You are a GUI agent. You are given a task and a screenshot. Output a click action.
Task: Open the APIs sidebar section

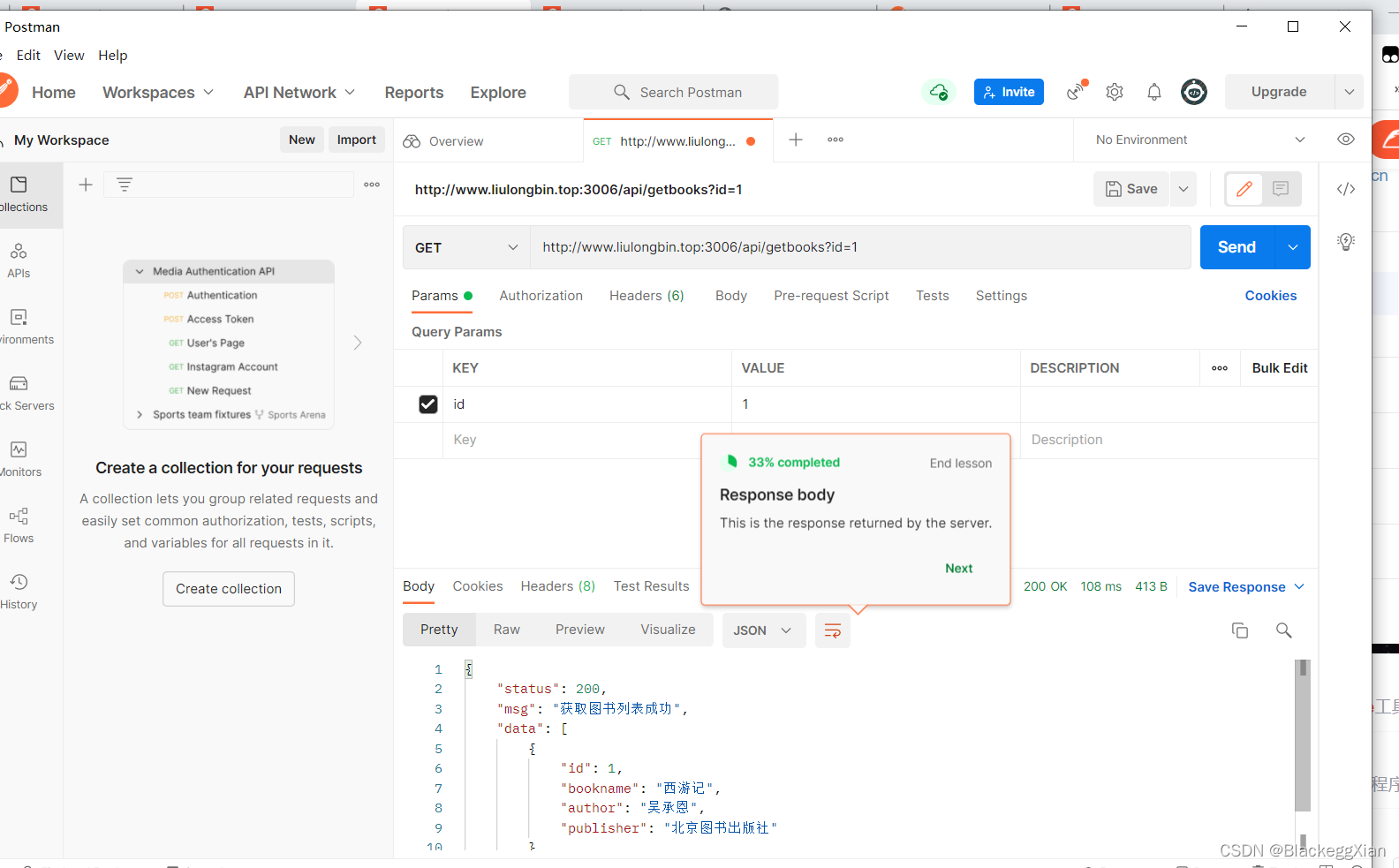(x=19, y=260)
